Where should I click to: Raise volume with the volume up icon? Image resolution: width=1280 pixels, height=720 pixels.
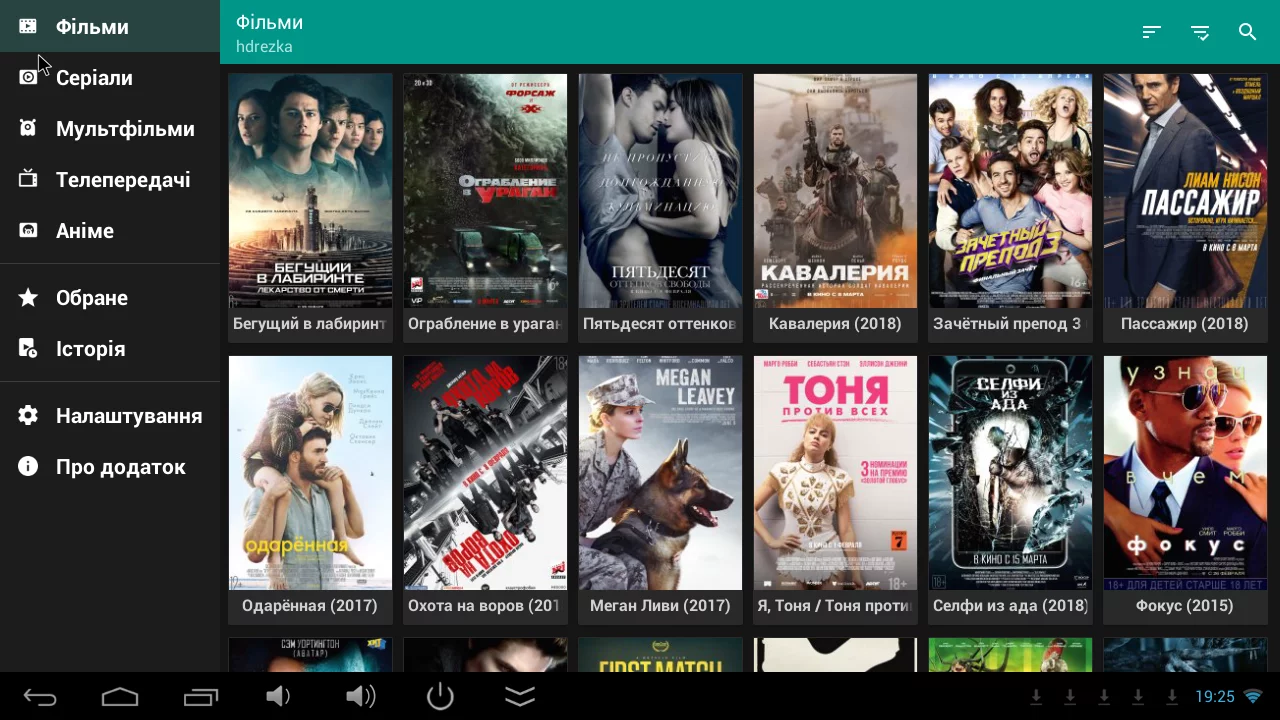pos(360,697)
